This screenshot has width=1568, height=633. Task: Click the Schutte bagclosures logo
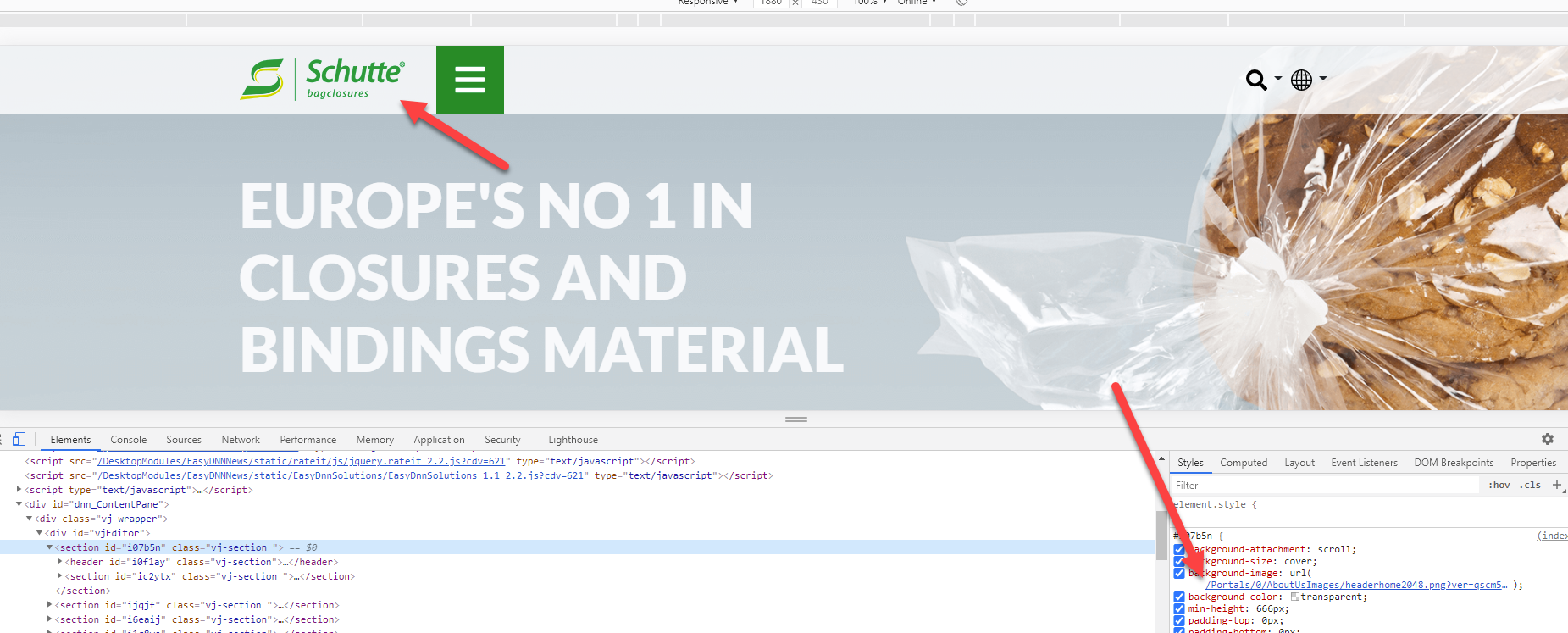[322, 79]
